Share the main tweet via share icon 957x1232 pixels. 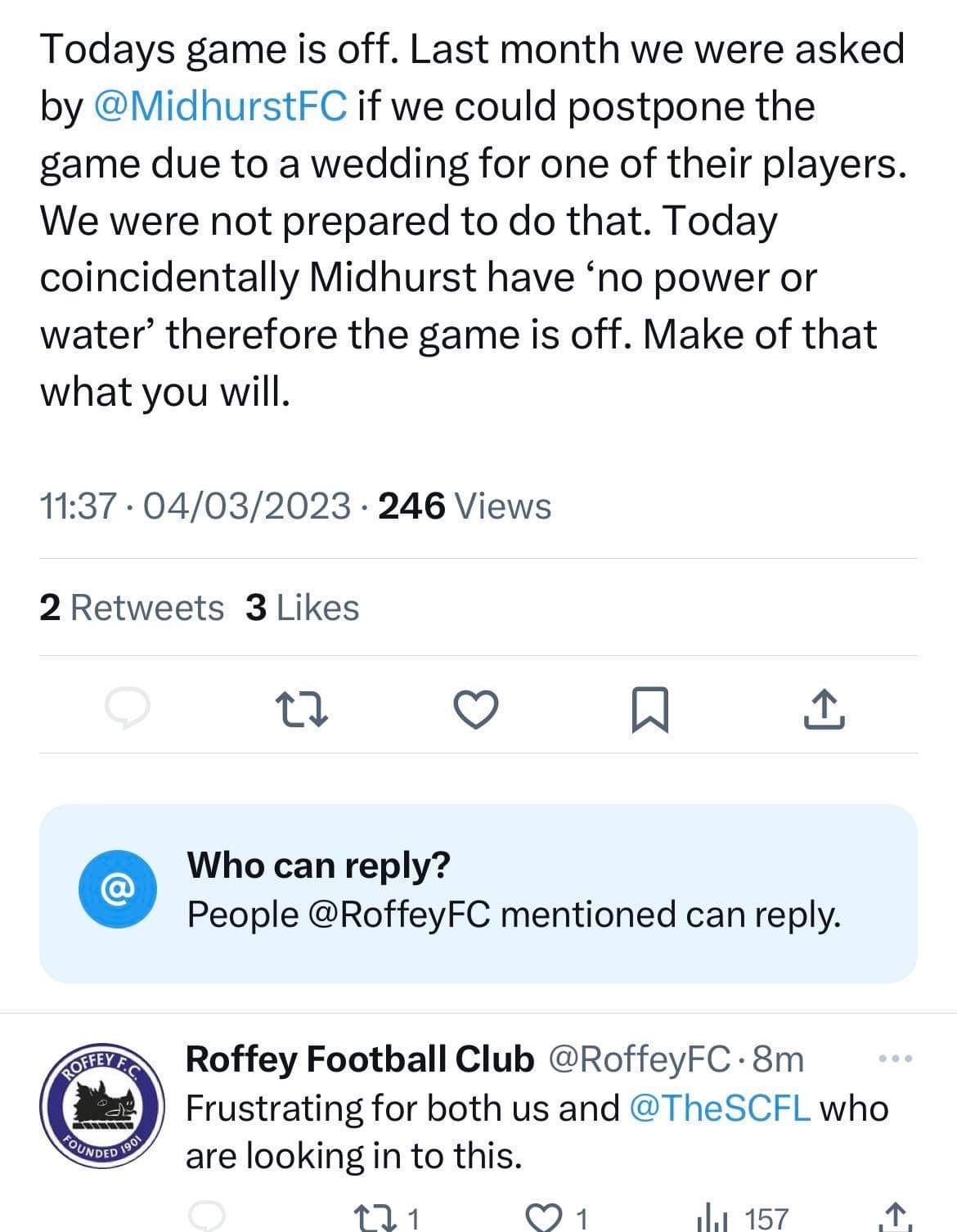pyautogui.click(x=824, y=708)
